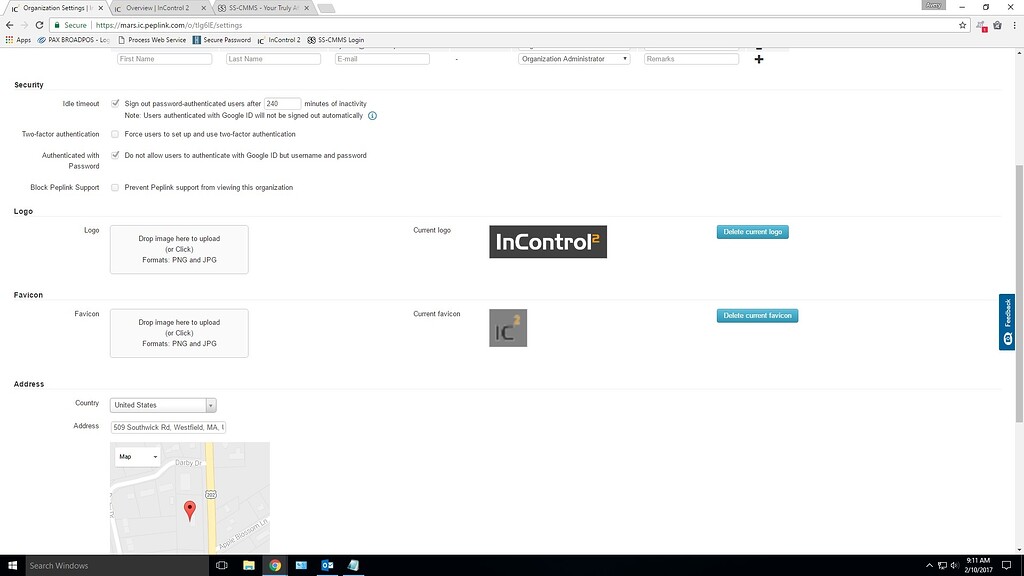Open the Feedback panel on the right edge
The width and height of the screenshot is (1024, 576).
[x=1007, y=320]
